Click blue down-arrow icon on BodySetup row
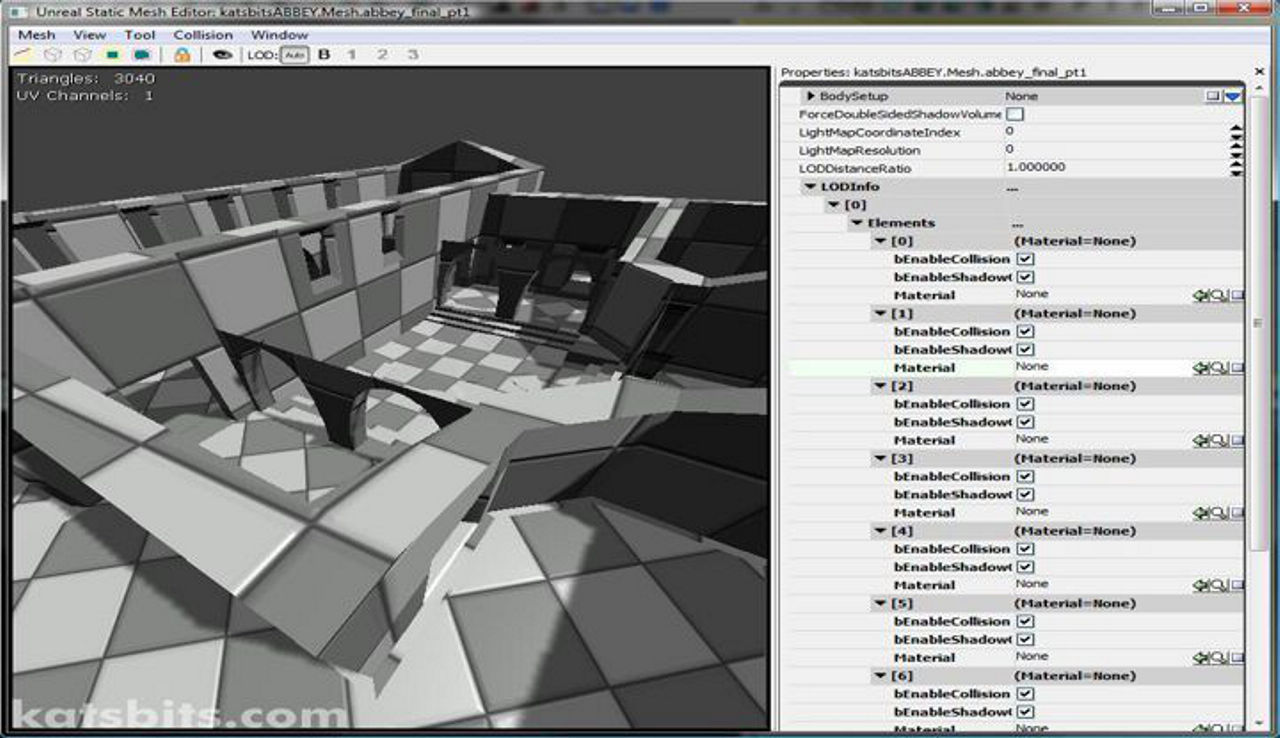Image resolution: width=1280 pixels, height=738 pixels. coord(1233,97)
